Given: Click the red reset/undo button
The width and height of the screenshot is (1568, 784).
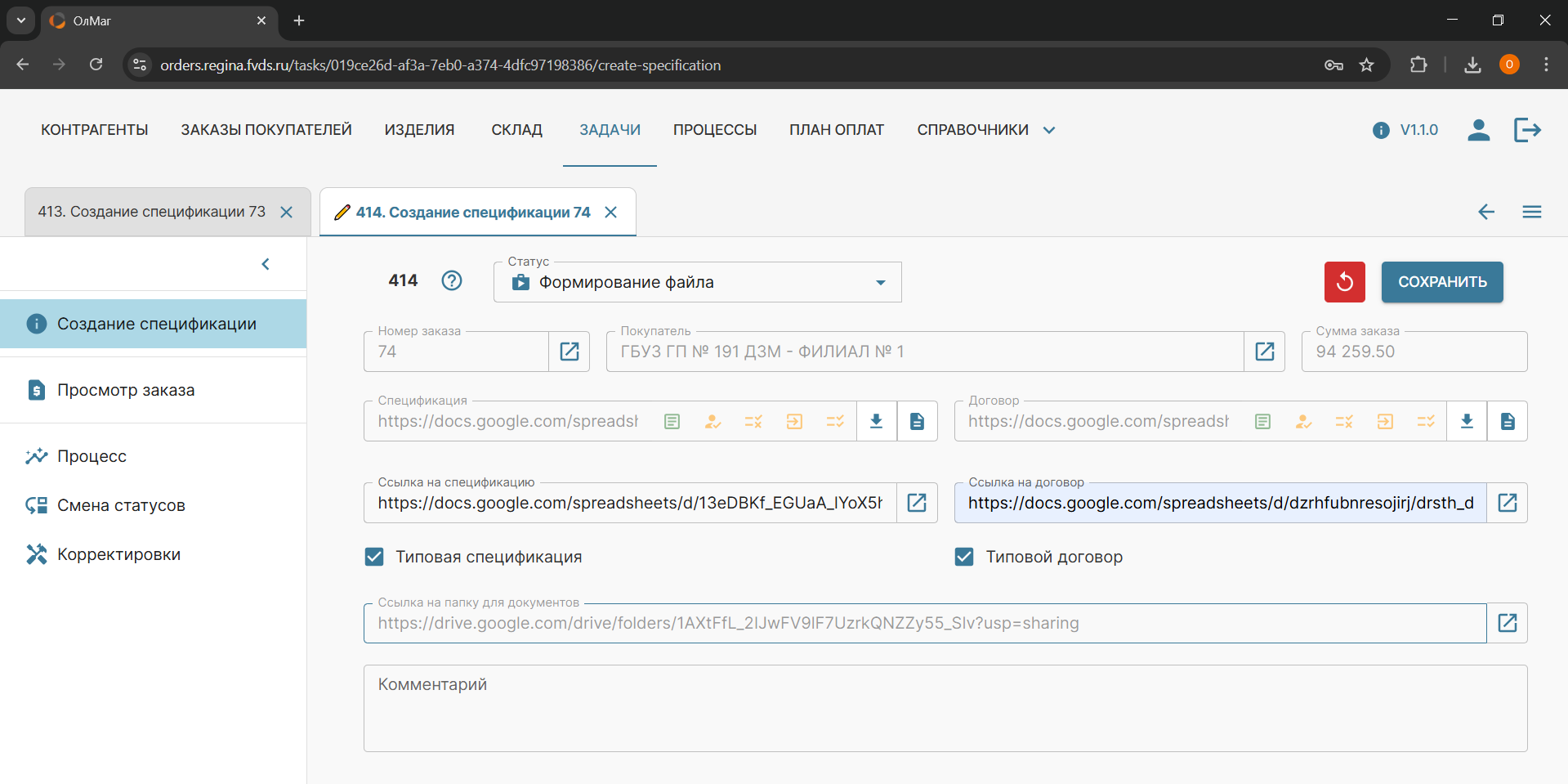Looking at the screenshot, I should 1344,282.
